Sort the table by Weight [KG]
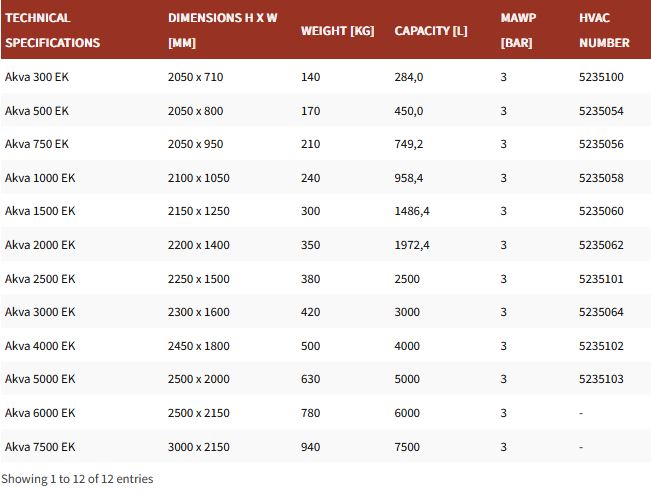The height and width of the screenshot is (493, 651). (x=337, y=31)
